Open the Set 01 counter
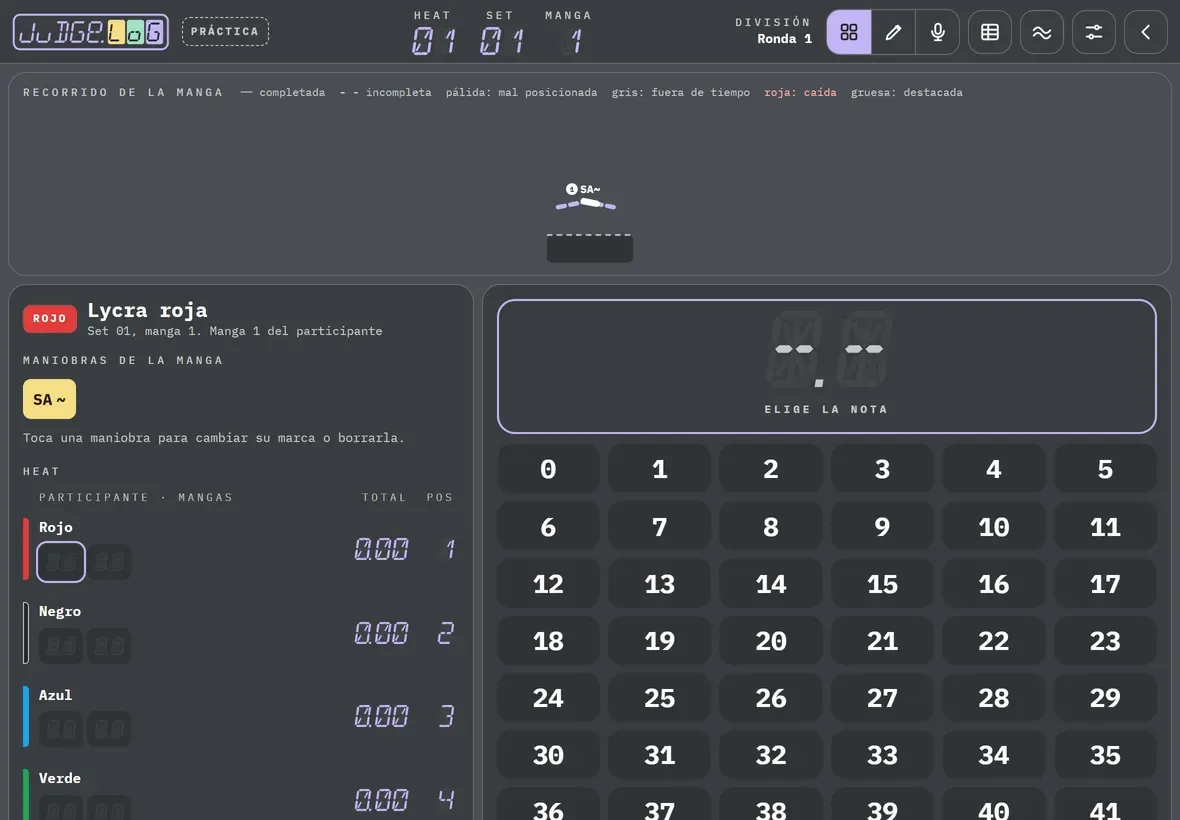Viewport: 1180px width, 820px height. tap(500, 32)
